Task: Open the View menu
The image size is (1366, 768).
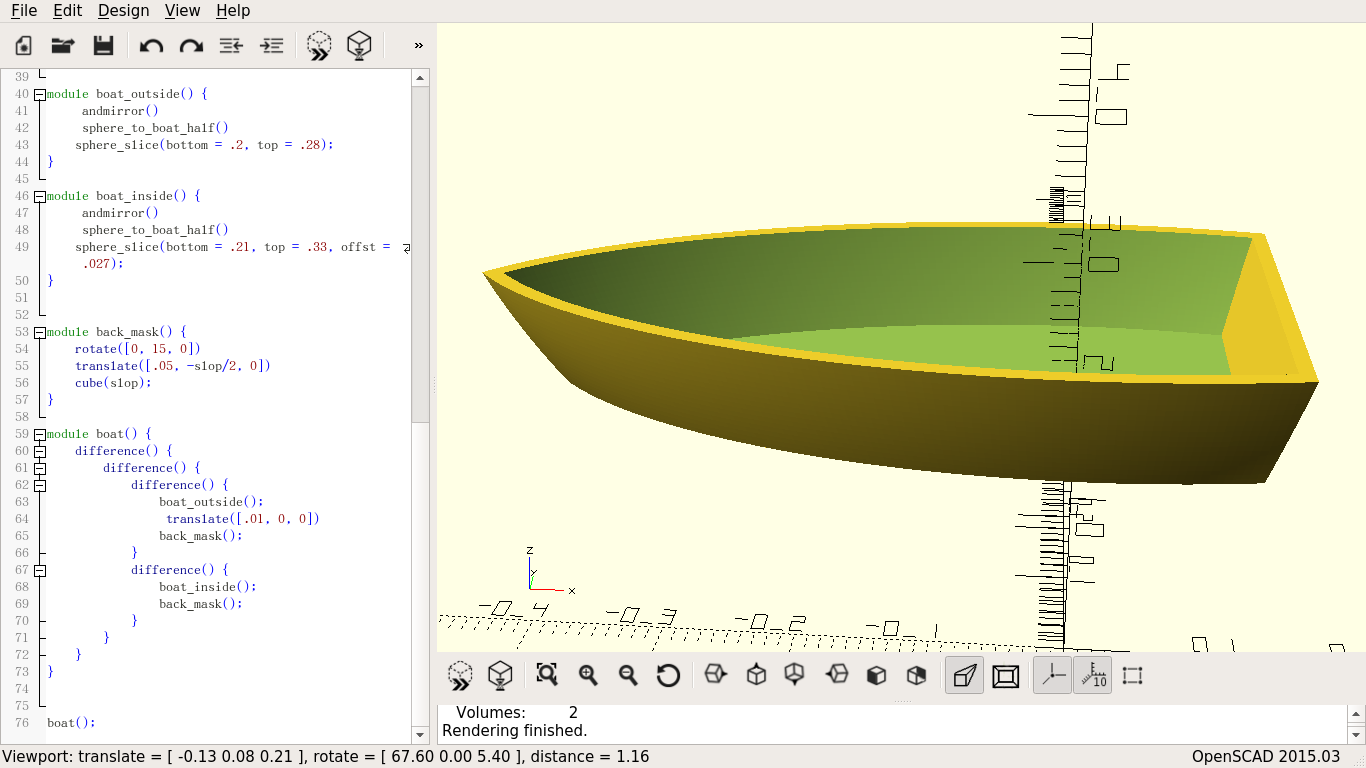Action: point(182,10)
